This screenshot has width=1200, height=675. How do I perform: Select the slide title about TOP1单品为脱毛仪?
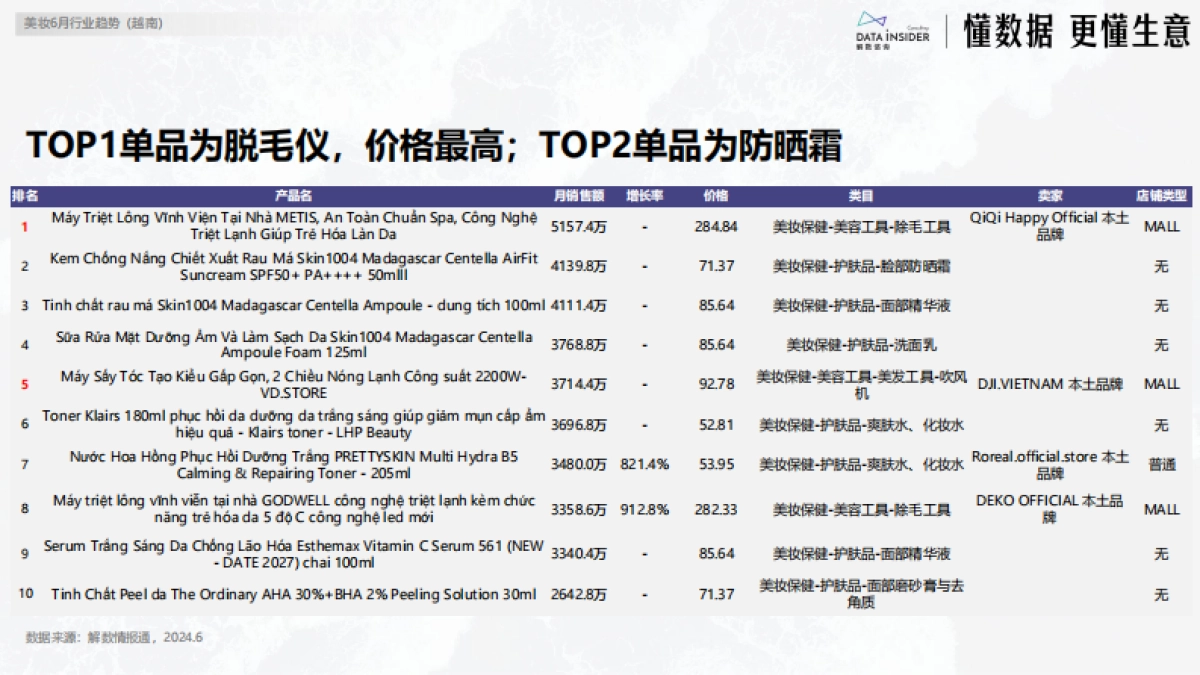click(433, 146)
